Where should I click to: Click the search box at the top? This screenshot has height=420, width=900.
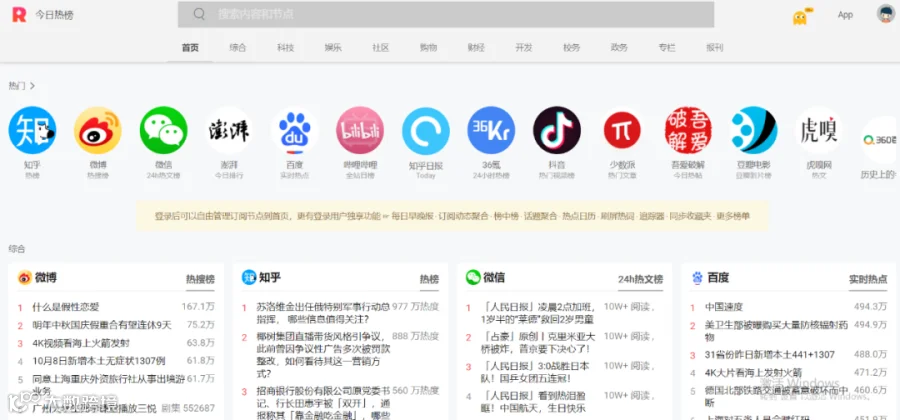pyautogui.click(x=446, y=14)
